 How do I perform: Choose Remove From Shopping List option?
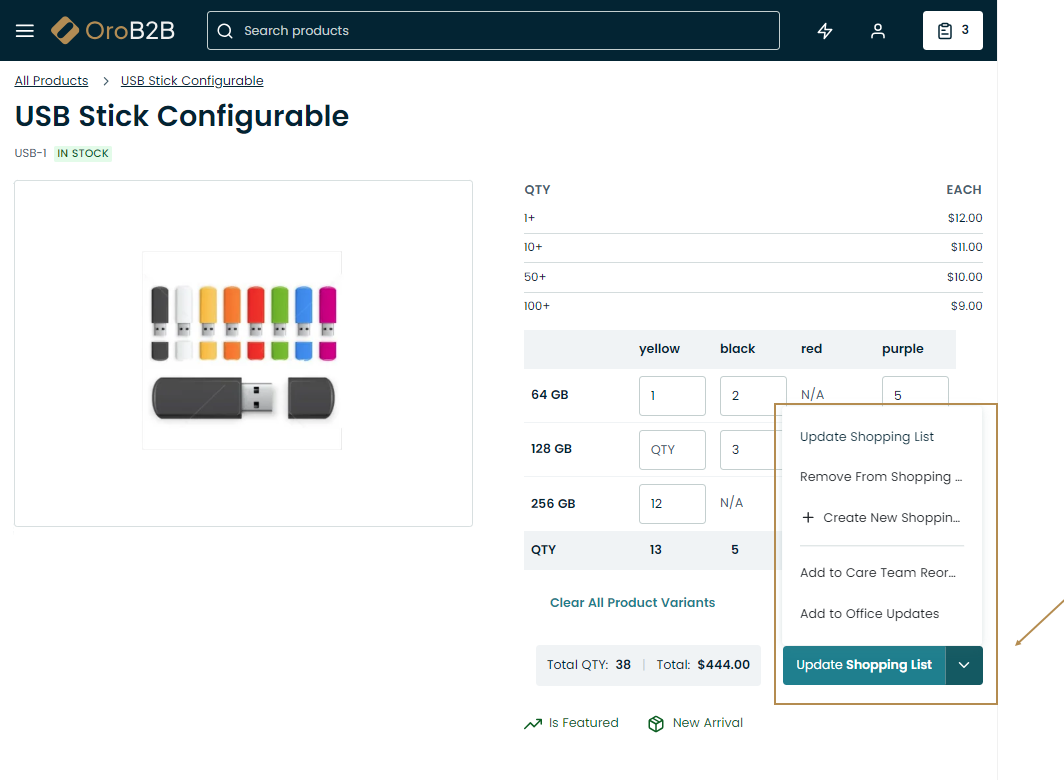[880, 477]
